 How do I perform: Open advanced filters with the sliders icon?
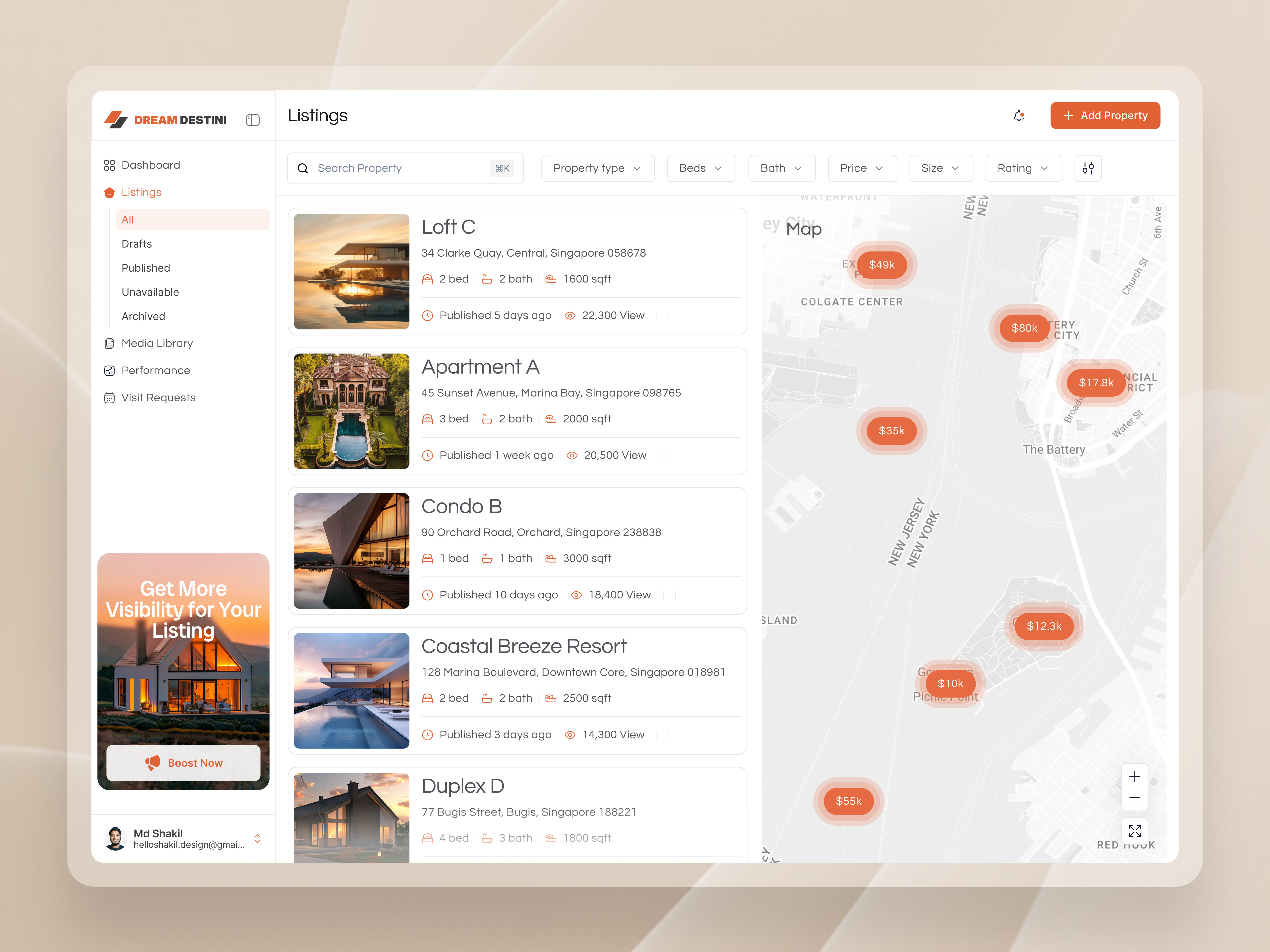(1087, 168)
